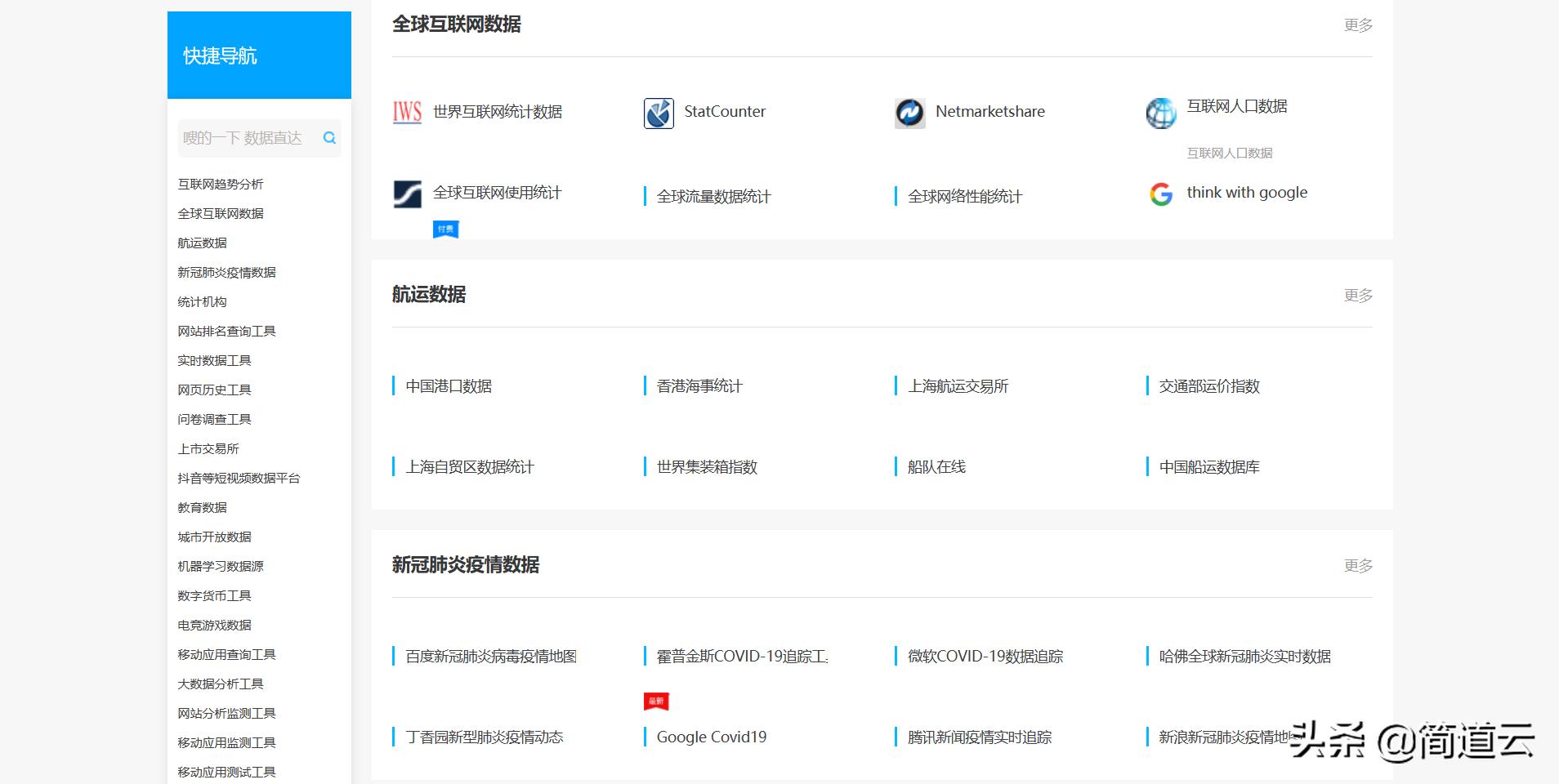Screen dimensions: 1559x784
Task: Open 中国港口数据
Action: [450, 386]
